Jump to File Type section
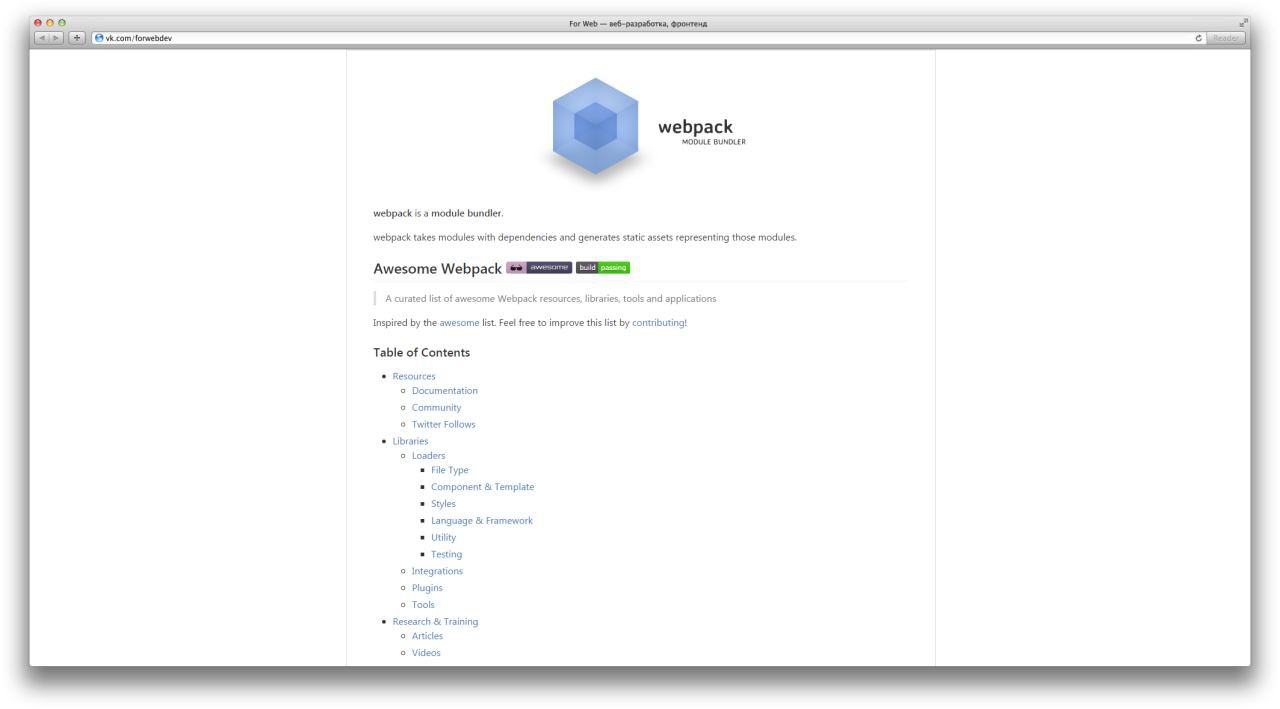This screenshot has height=709, width=1280. pyautogui.click(x=450, y=470)
